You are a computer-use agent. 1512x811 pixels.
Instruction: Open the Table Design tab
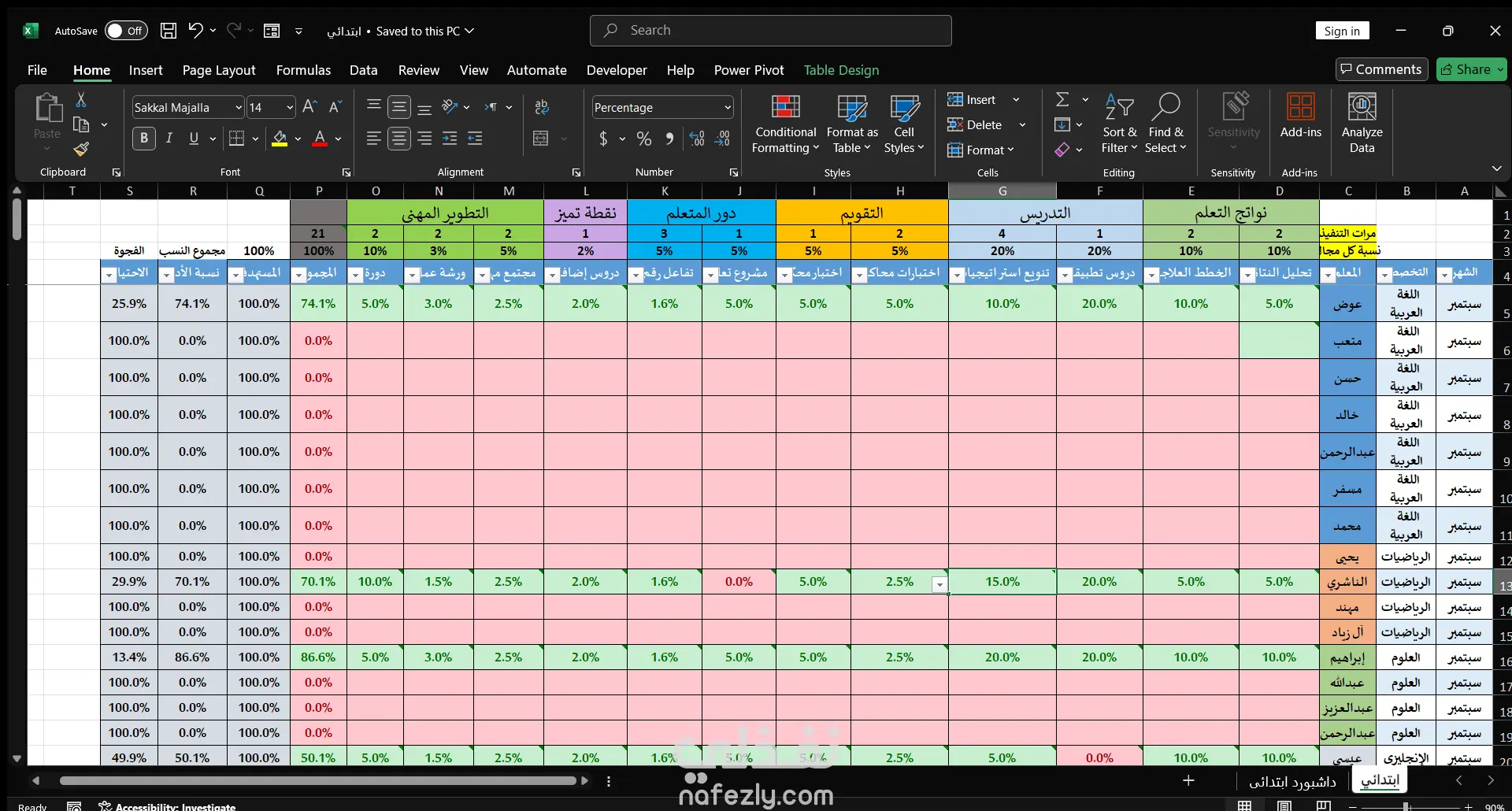841,70
